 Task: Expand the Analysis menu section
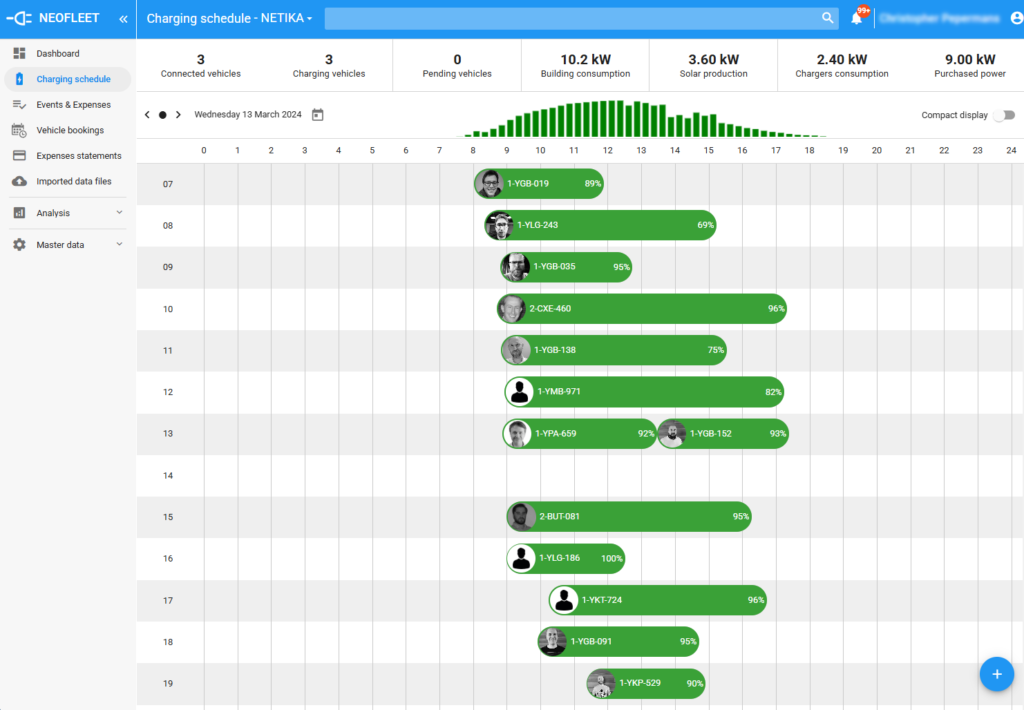(67, 213)
